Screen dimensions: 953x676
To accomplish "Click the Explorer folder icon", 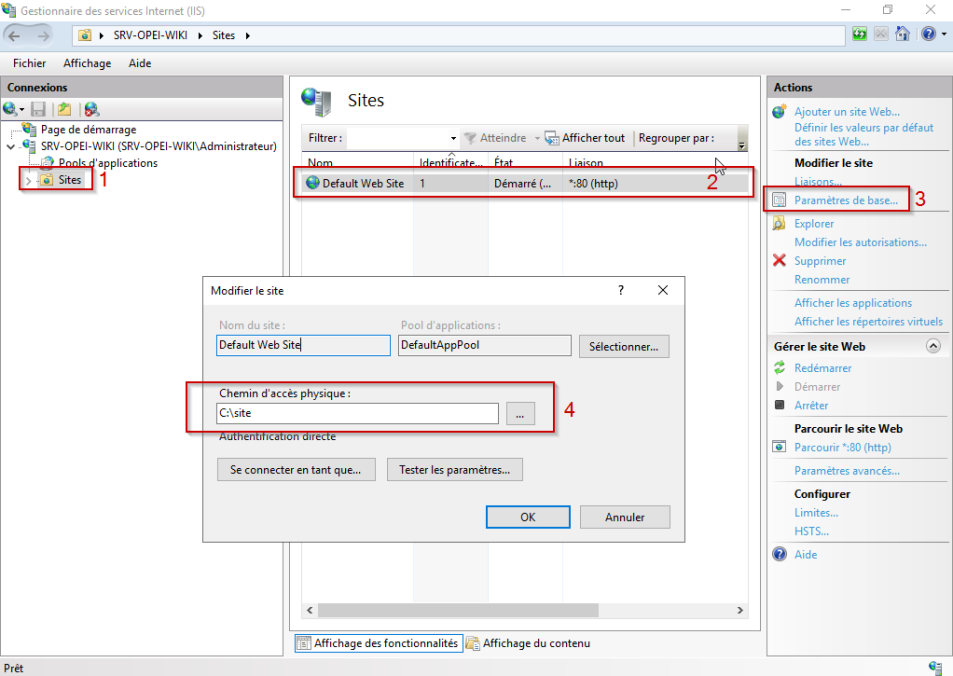I will pos(779,223).
